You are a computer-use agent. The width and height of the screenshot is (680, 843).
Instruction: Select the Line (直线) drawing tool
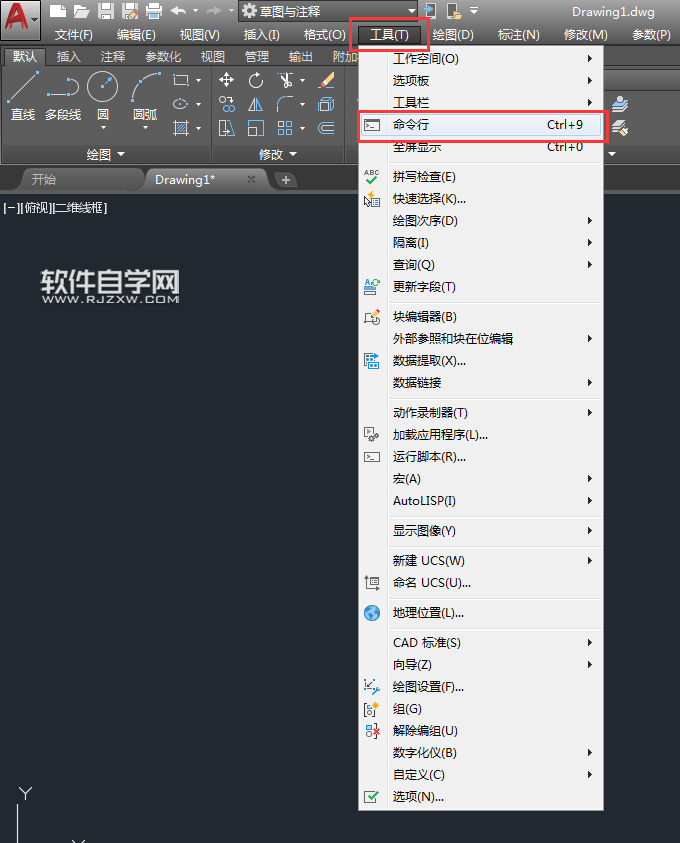pyautogui.click(x=23, y=95)
